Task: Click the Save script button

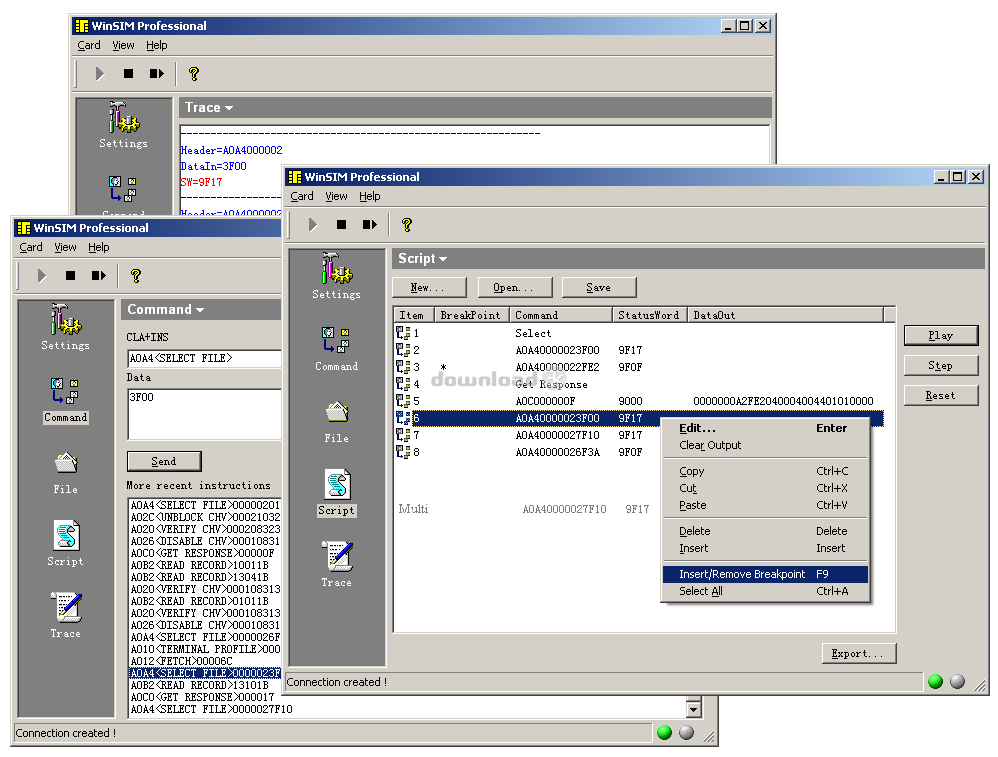Action: [x=599, y=288]
